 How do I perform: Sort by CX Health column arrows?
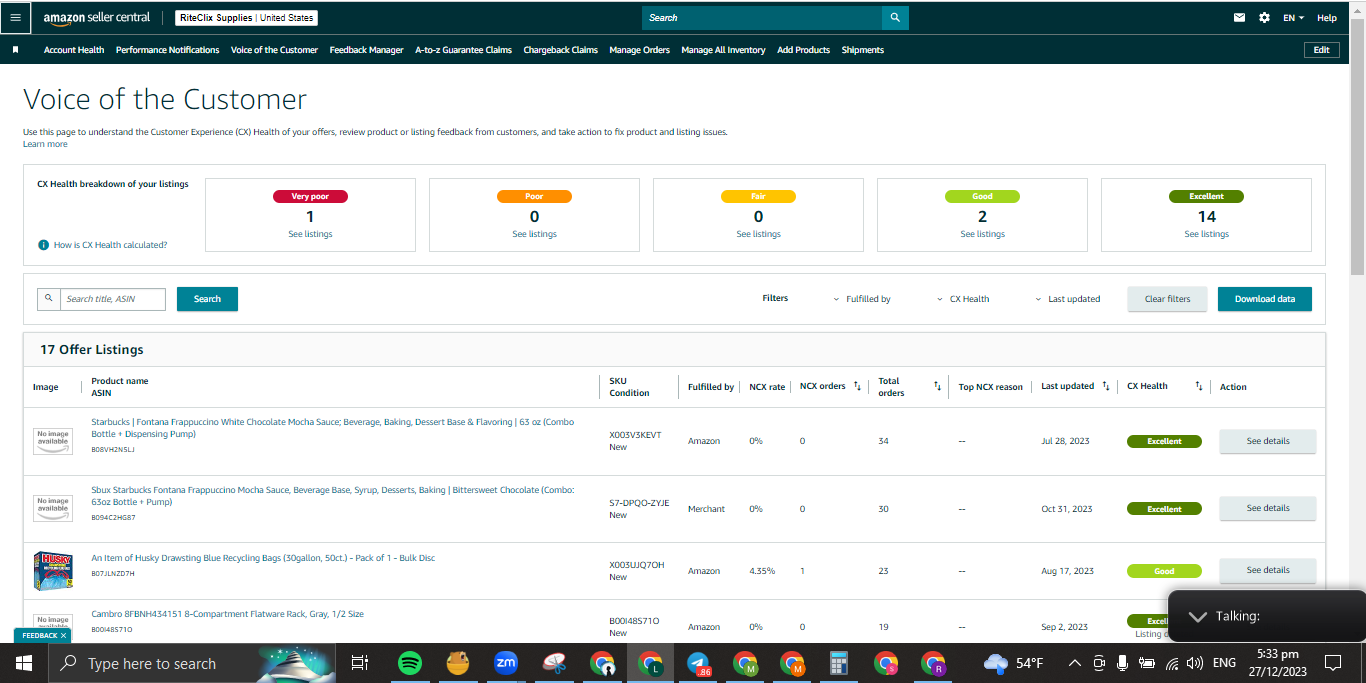click(1199, 386)
